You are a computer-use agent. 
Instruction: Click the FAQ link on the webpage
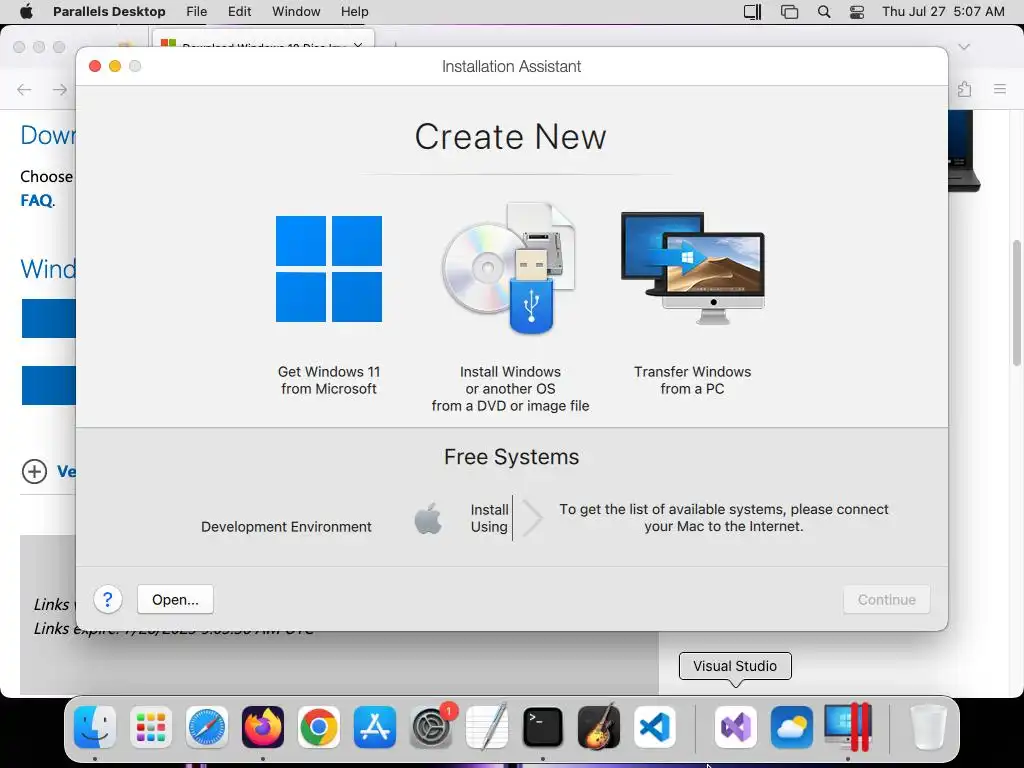(x=36, y=200)
